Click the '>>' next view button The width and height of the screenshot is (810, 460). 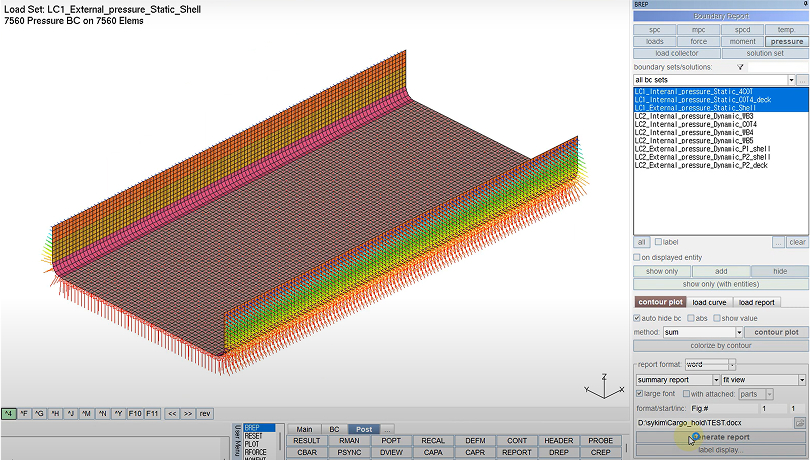coord(187,413)
